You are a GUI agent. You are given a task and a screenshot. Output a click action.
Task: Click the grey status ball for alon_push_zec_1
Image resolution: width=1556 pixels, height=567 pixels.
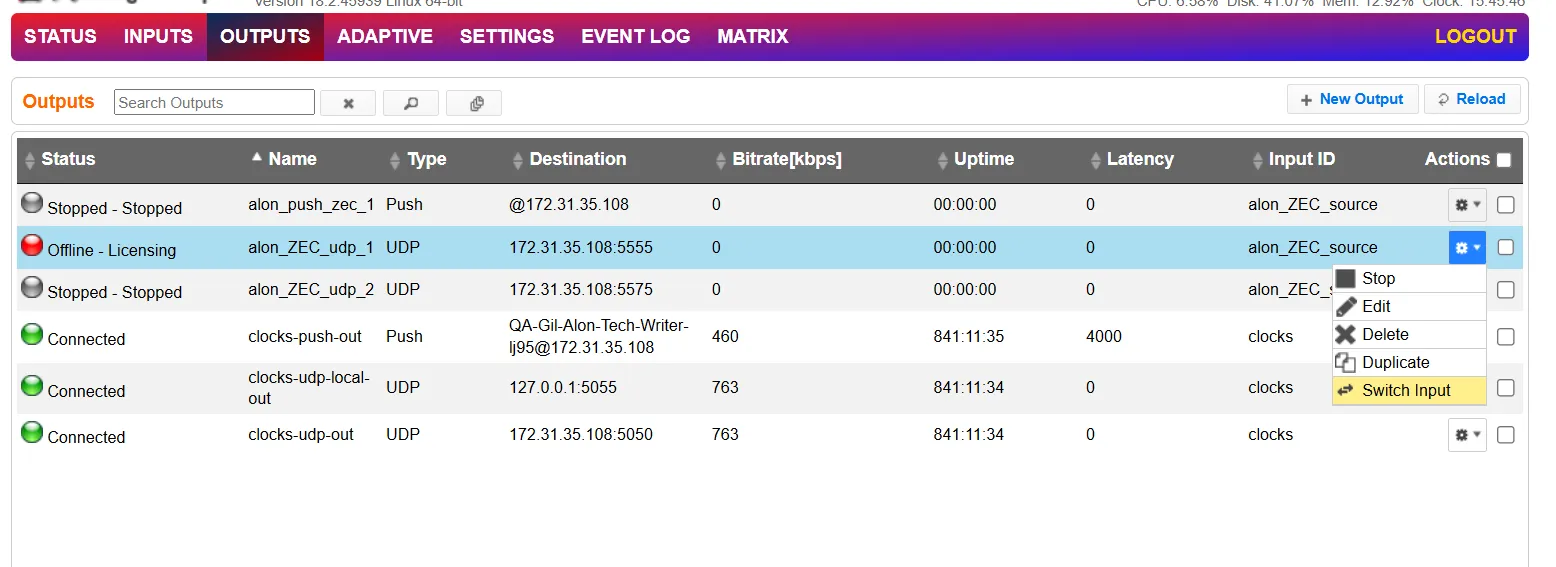tap(32, 203)
